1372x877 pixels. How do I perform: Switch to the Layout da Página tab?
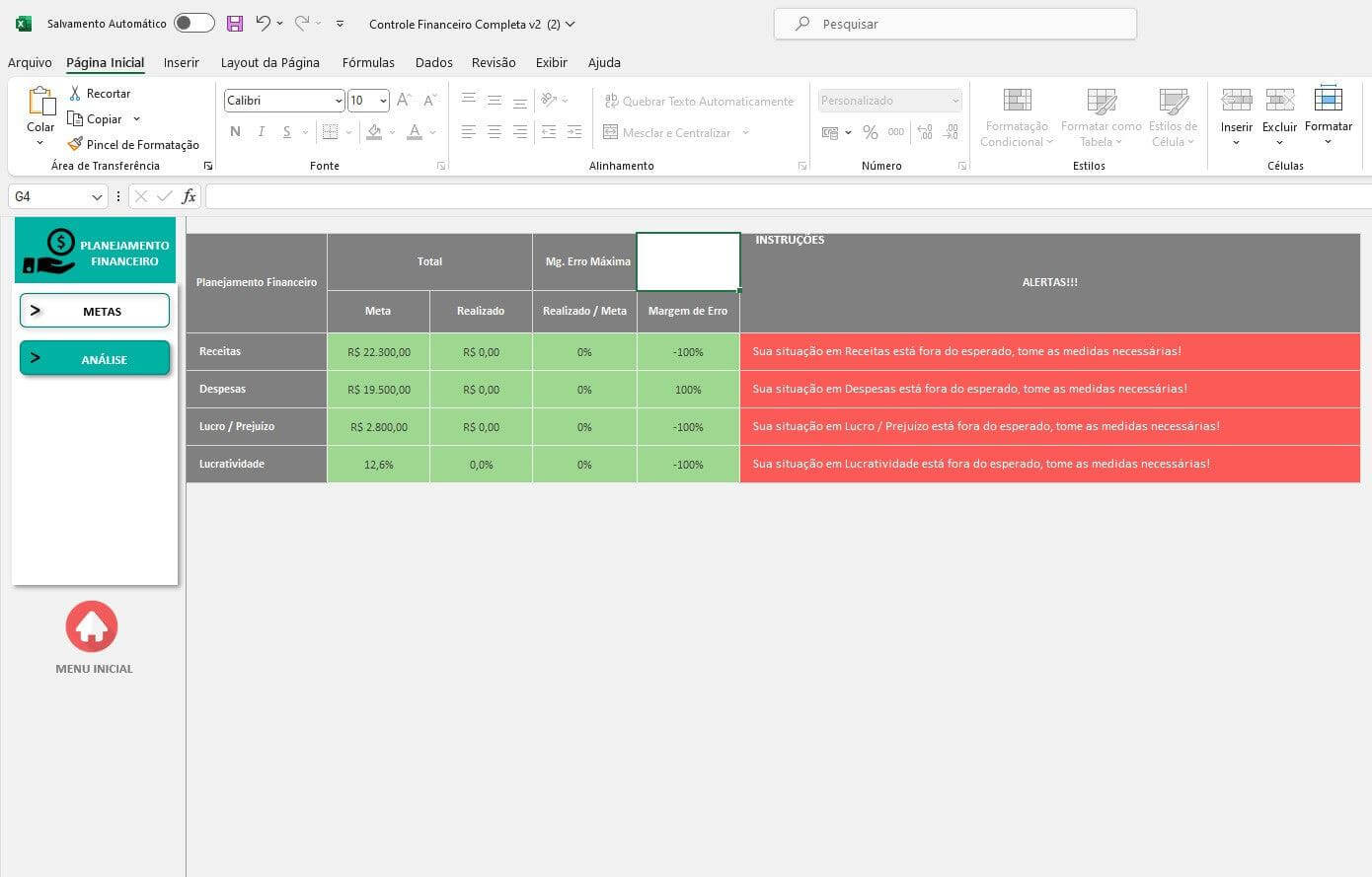point(269,62)
